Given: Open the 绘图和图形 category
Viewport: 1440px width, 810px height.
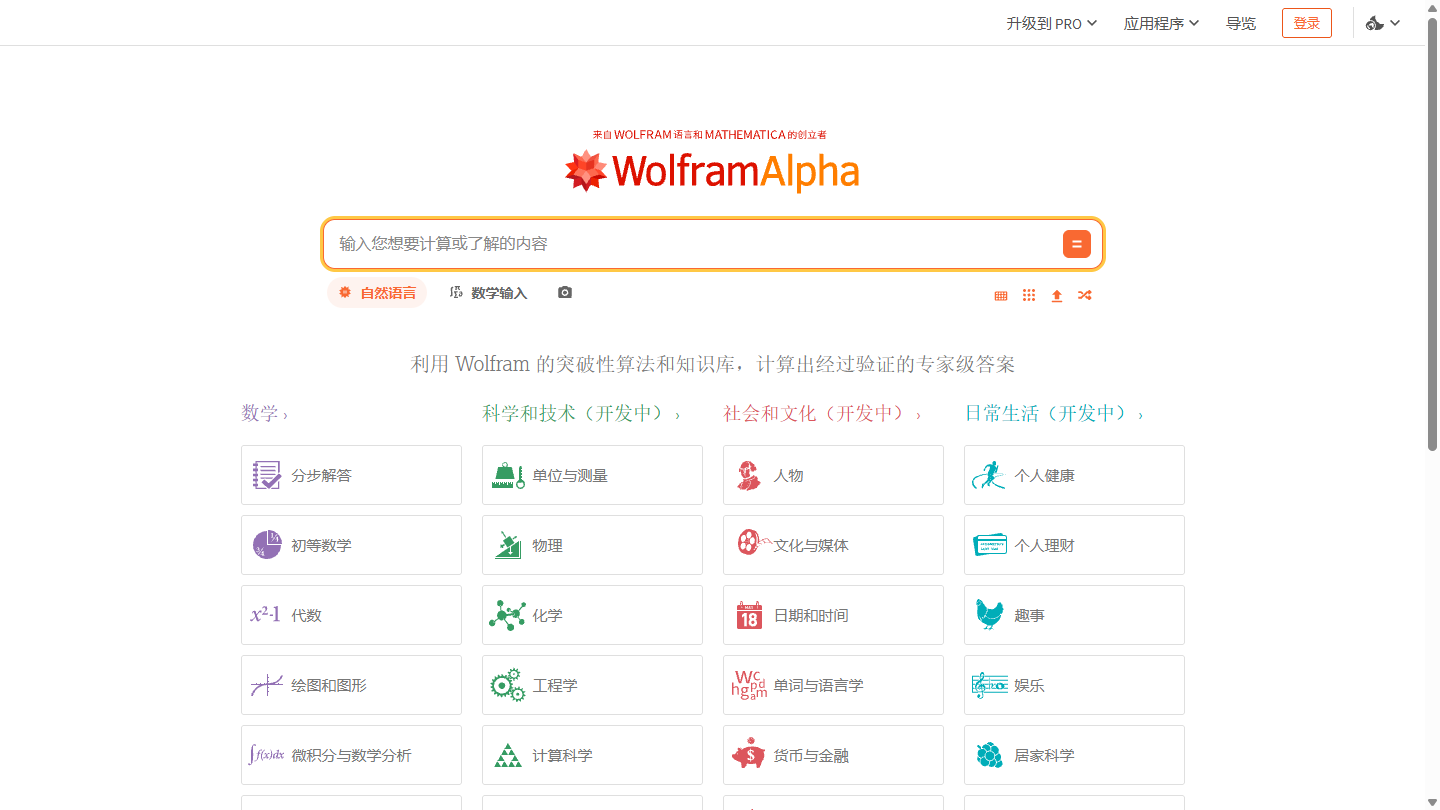Looking at the screenshot, I should (351, 685).
